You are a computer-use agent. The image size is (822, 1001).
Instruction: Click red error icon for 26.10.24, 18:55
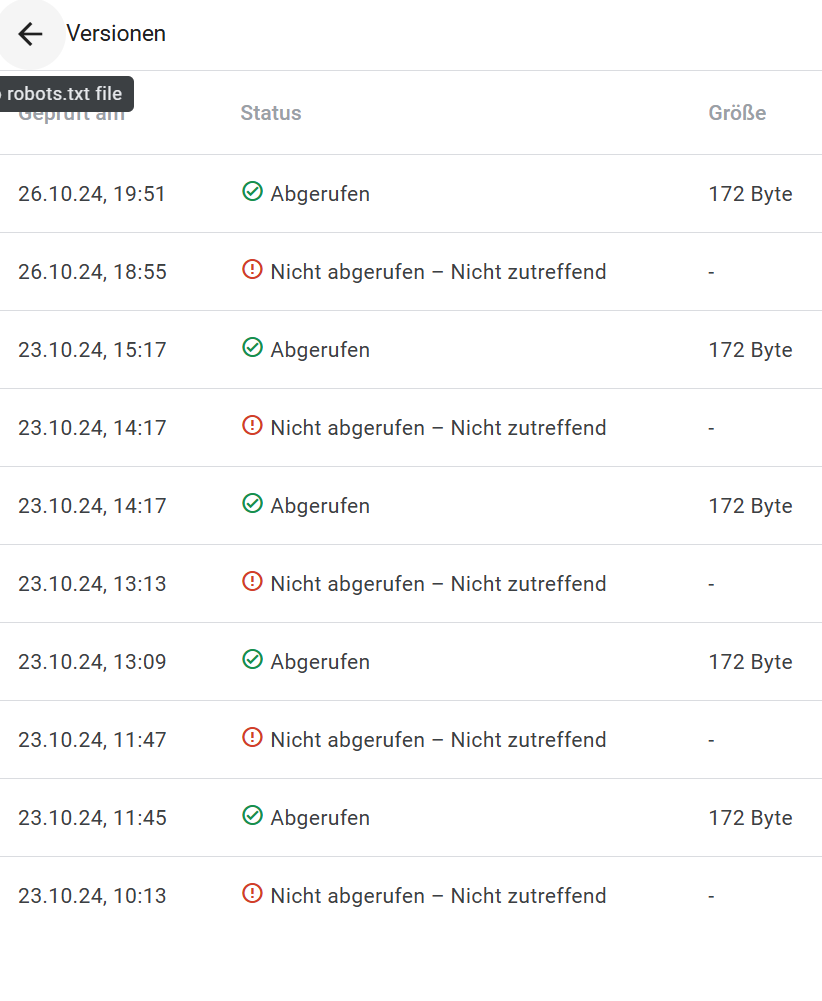click(253, 269)
